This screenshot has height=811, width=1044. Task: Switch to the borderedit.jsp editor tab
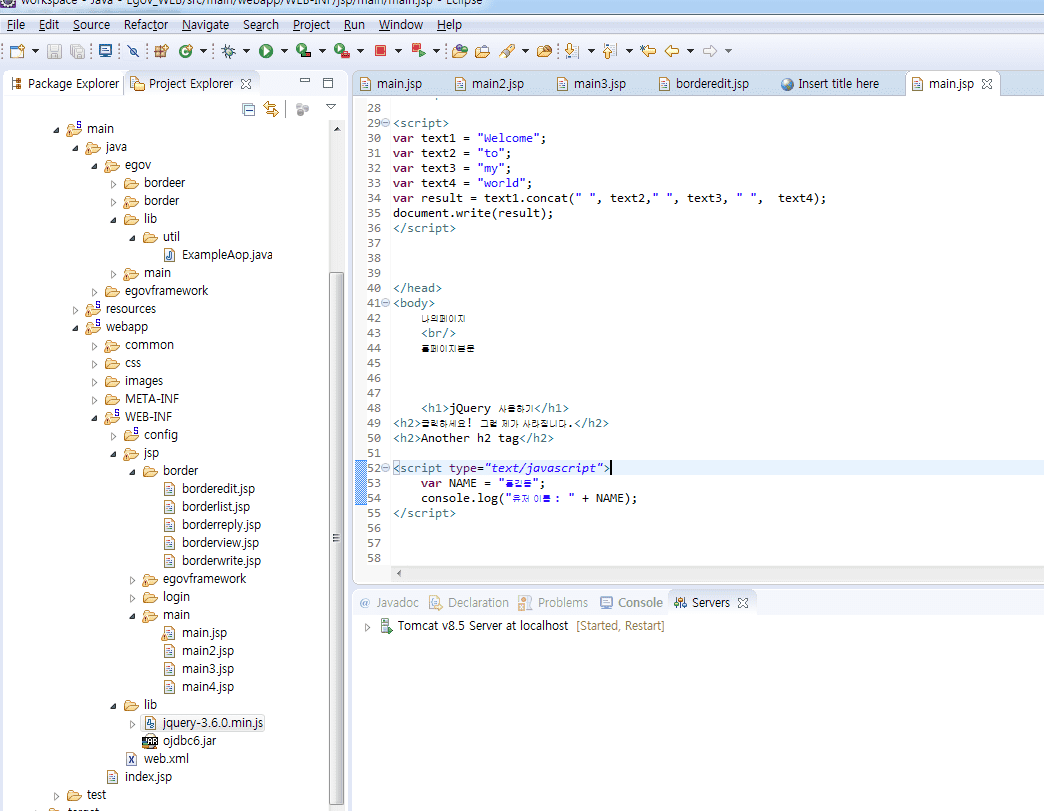point(711,84)
